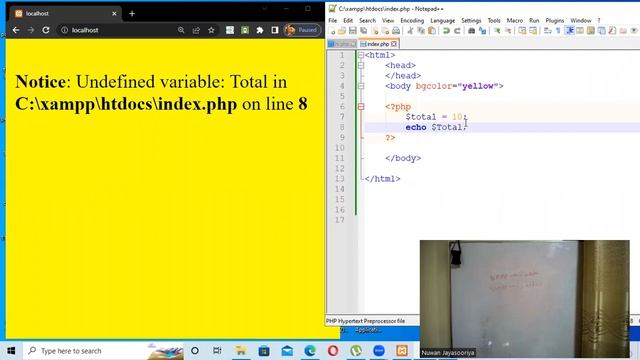
Task: Collapse the body tag fold marker
Action: [361, 86]
